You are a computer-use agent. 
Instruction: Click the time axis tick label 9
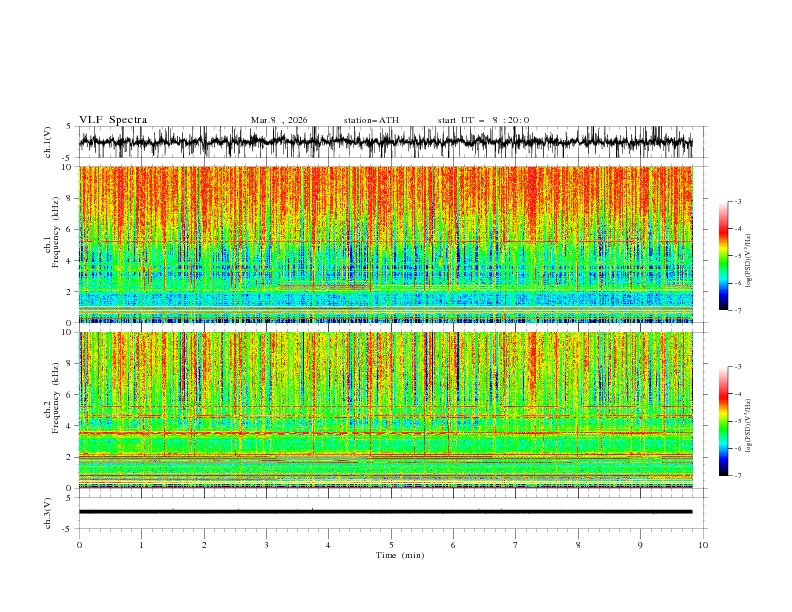[x=640, y=545]
